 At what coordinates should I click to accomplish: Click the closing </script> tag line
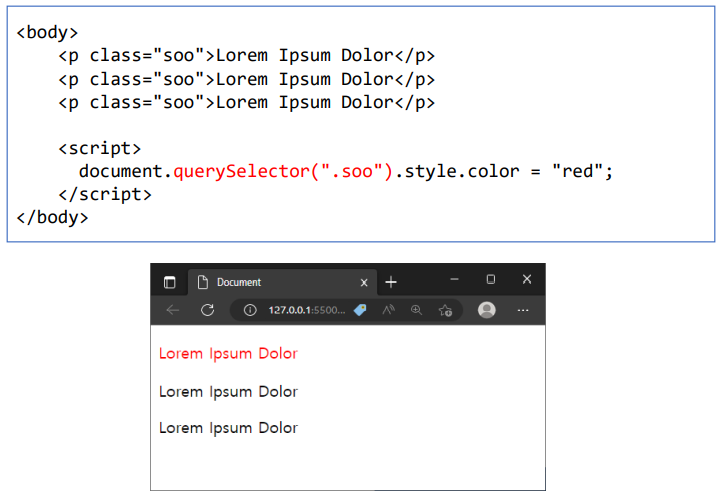pyautogui.click(x=105, y=194)
